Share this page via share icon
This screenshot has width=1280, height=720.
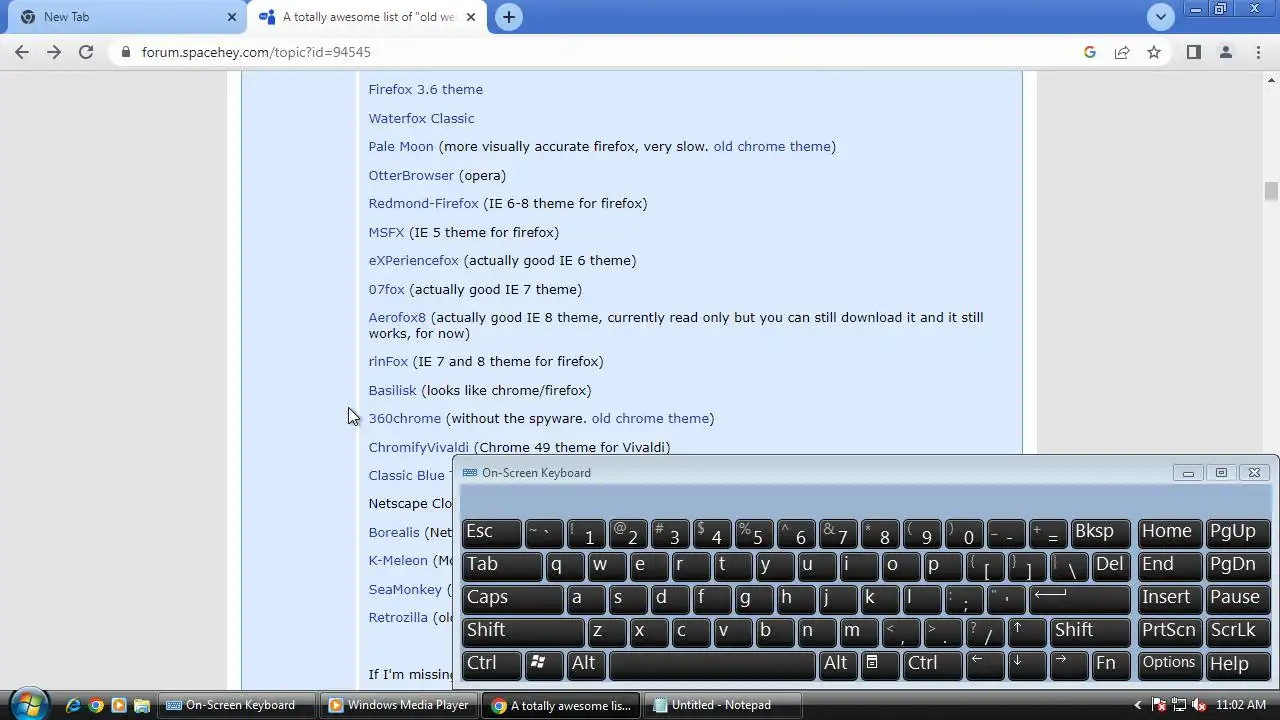pos(1122,52)
